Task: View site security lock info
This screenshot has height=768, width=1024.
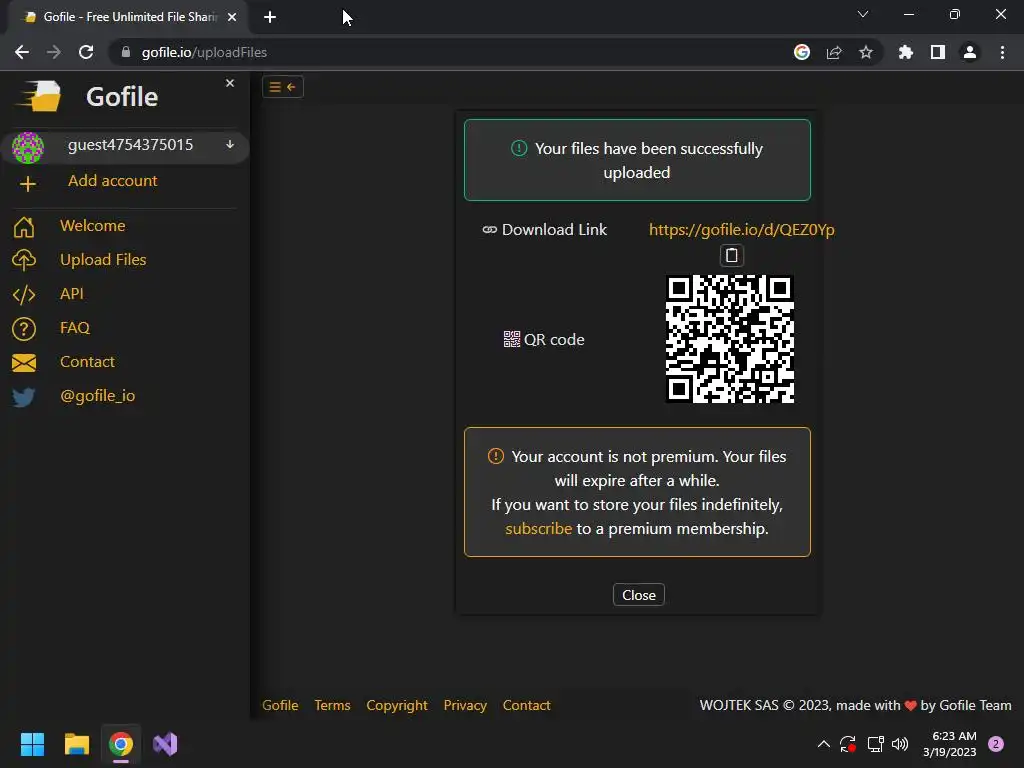Action: click(125, 52)
